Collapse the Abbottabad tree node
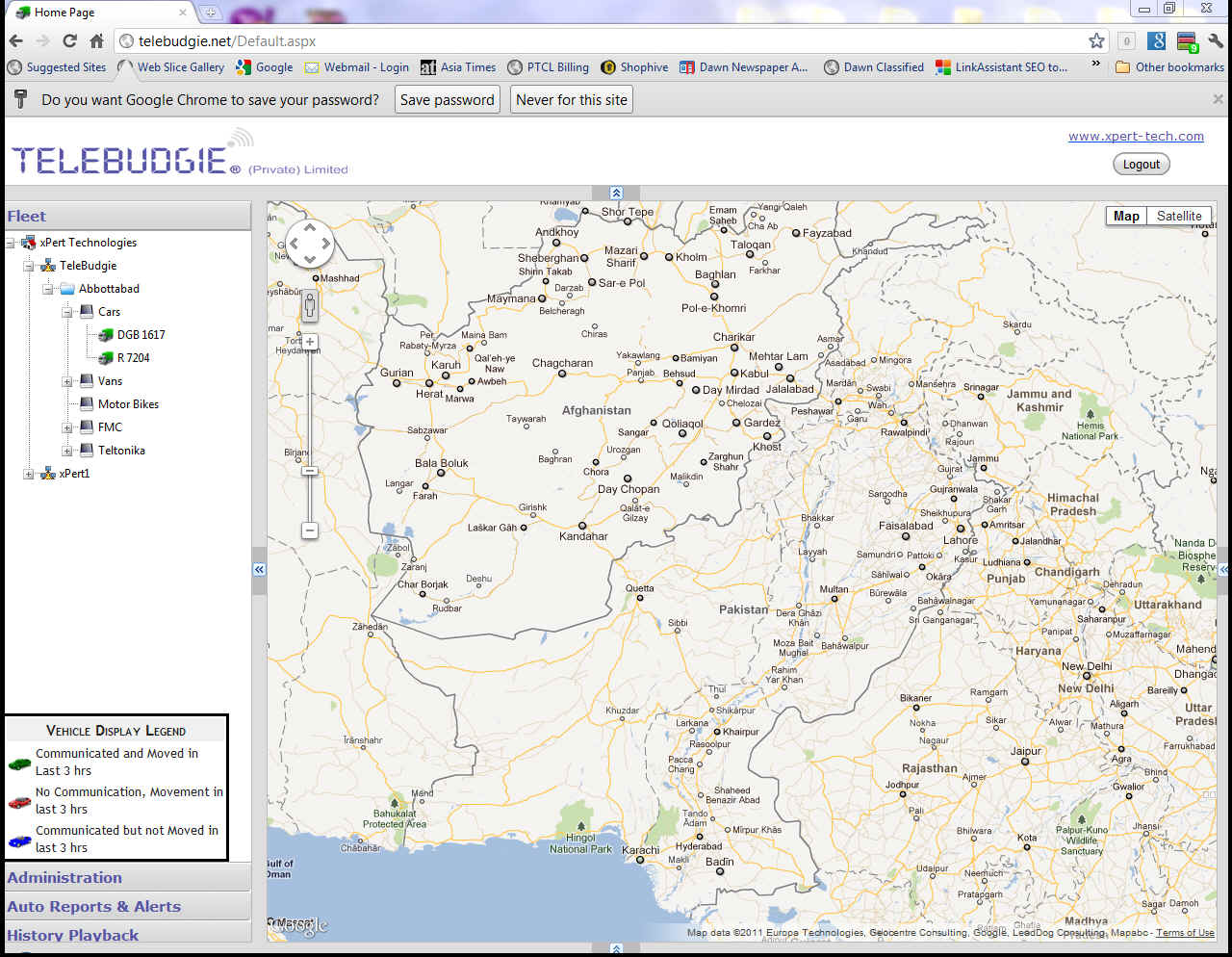Image resolution: width=1232 pixels, height=957 pixels. pyautogui.click(x=48, y=289)
